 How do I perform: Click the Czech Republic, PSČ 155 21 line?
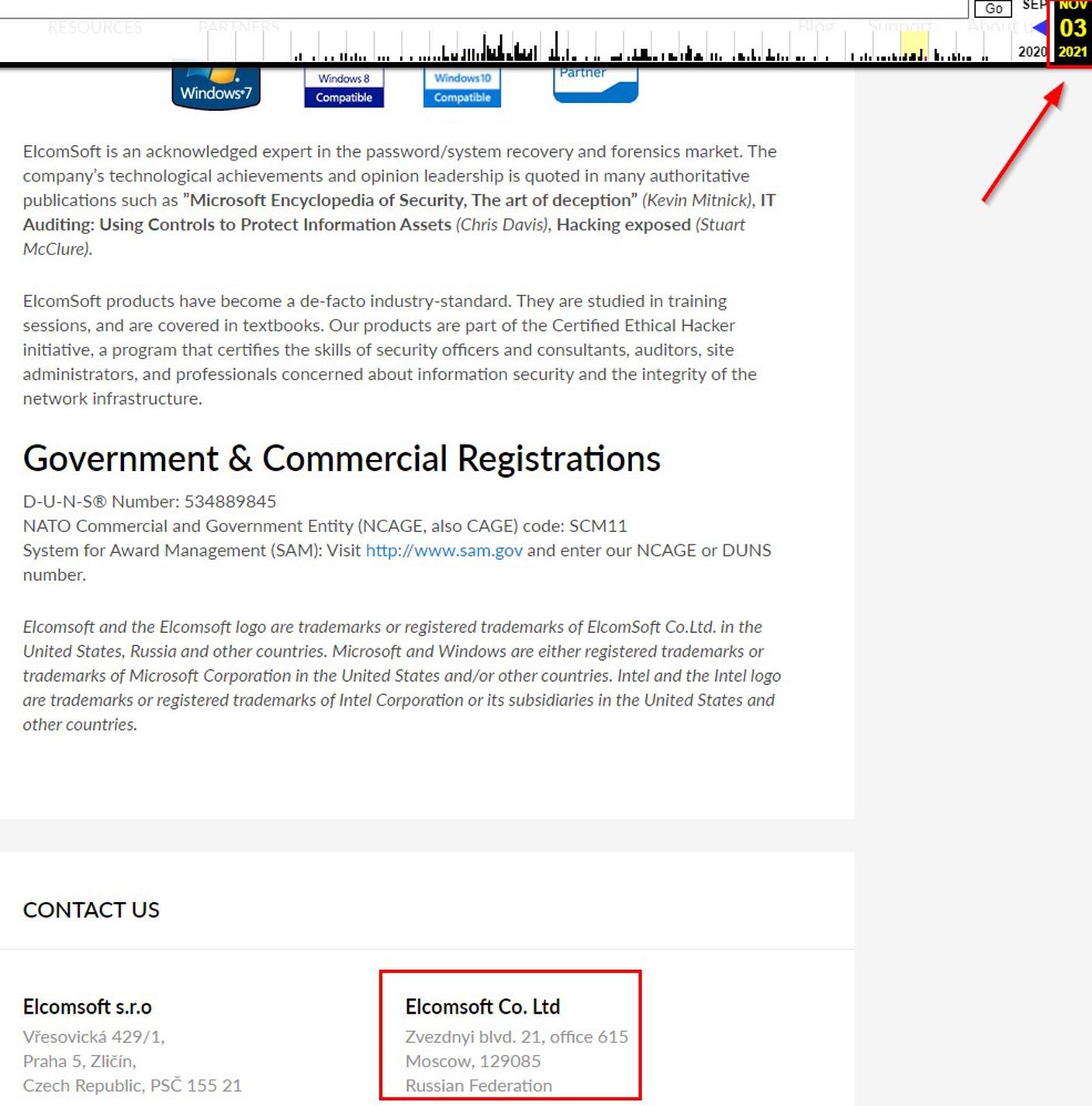coord(132,1086)
